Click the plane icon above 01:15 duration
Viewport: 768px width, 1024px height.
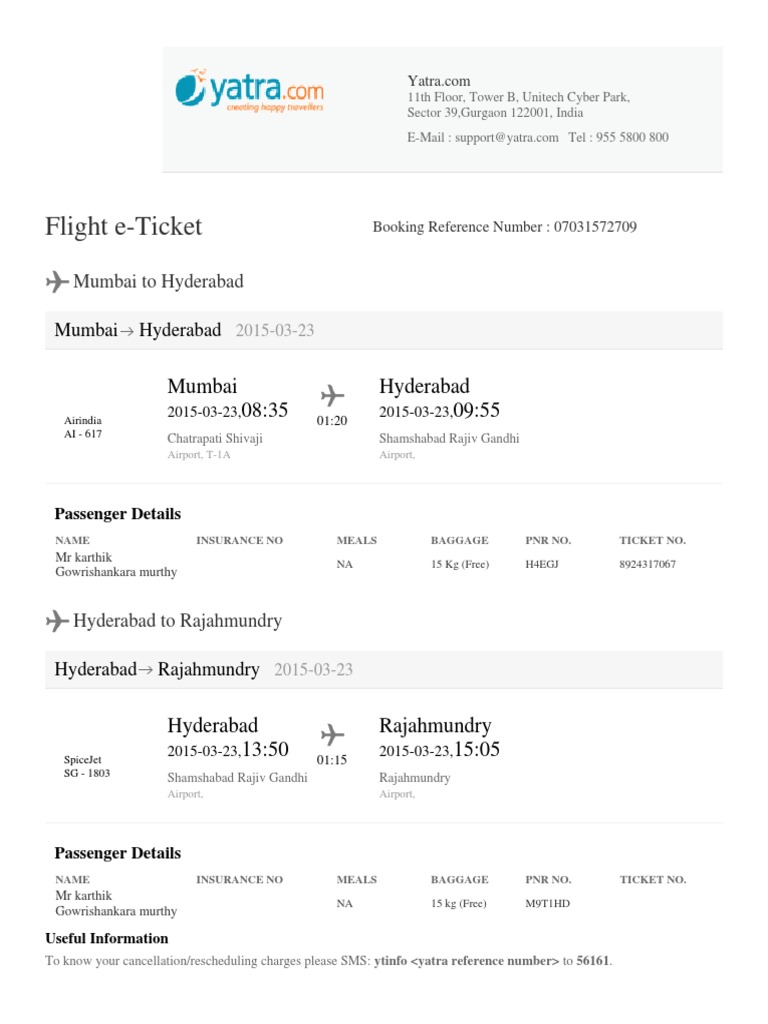331,734
